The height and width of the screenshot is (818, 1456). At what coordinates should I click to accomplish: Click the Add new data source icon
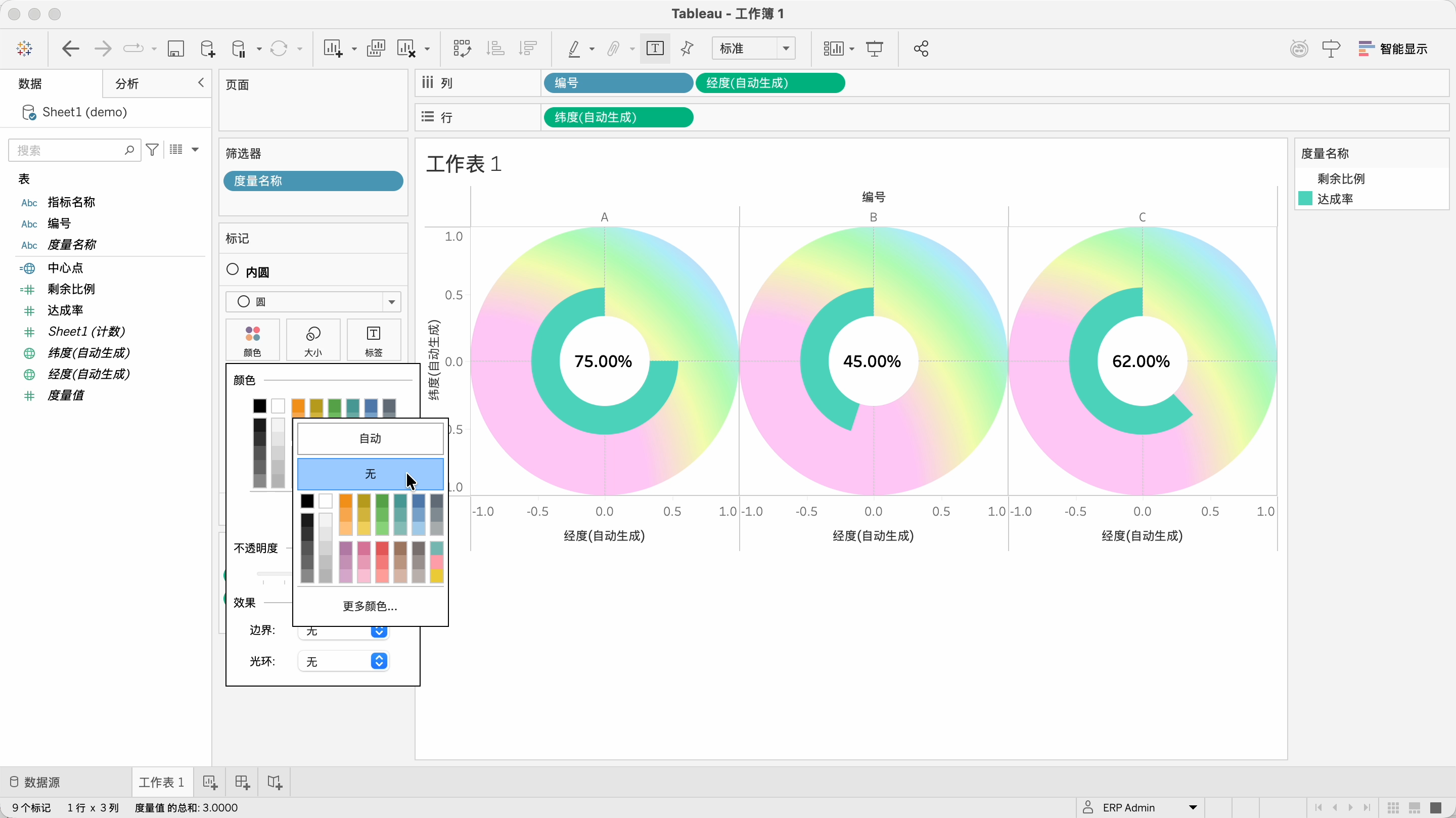click(207, 49)
